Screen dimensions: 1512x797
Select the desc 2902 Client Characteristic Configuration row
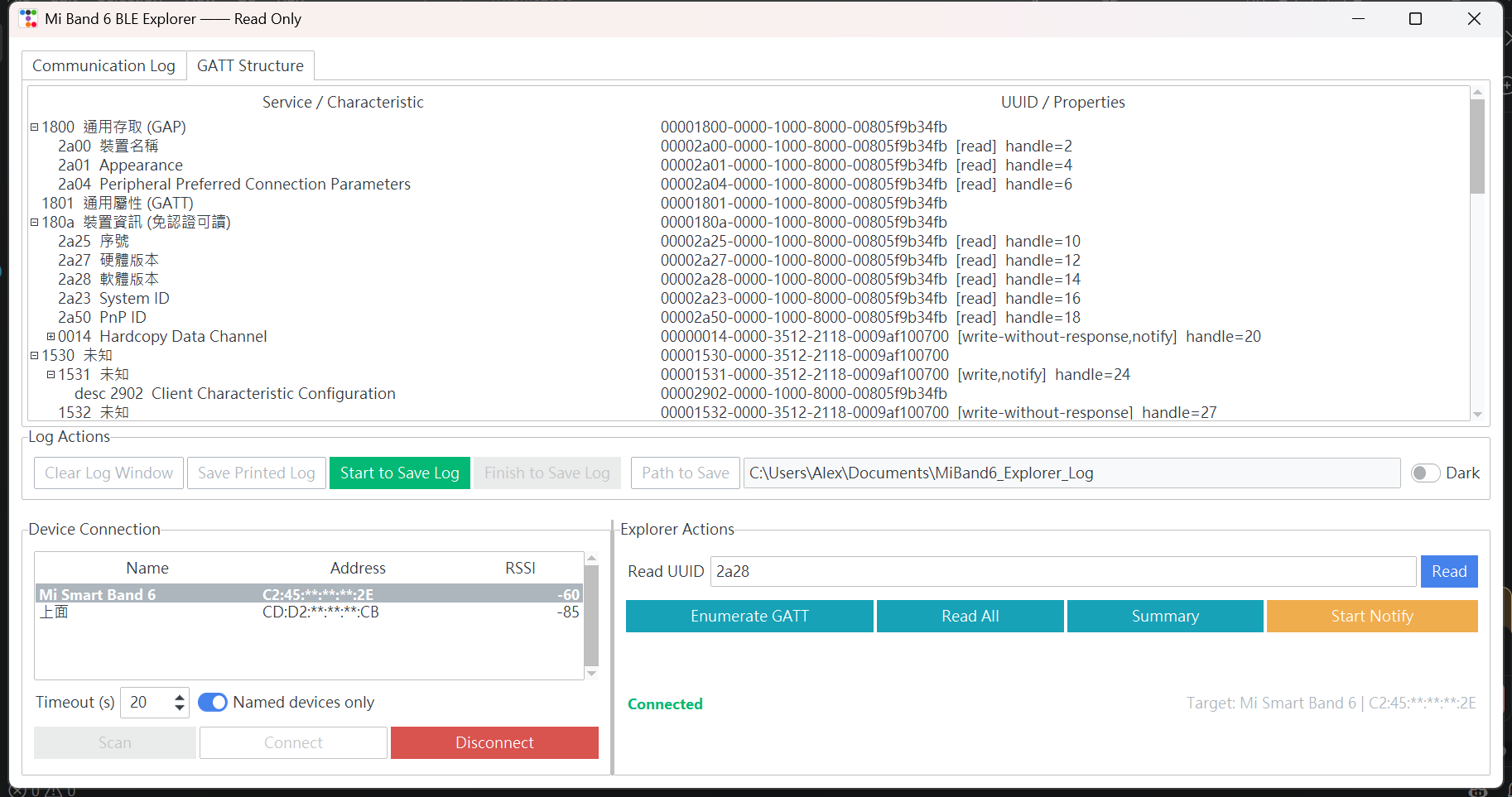749,393
